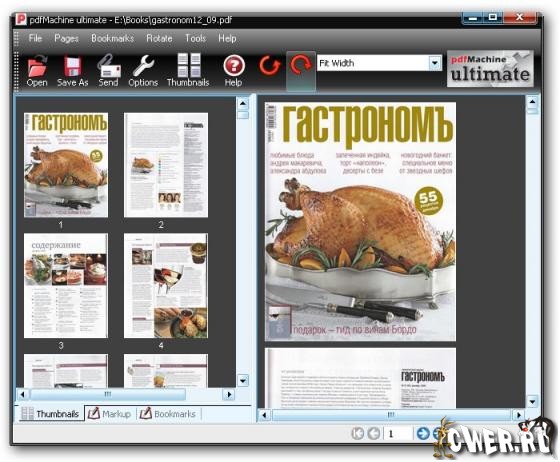560x462 pixels.
Task: Click document view scroll left arrow
Action: click(x=264, y=415)
